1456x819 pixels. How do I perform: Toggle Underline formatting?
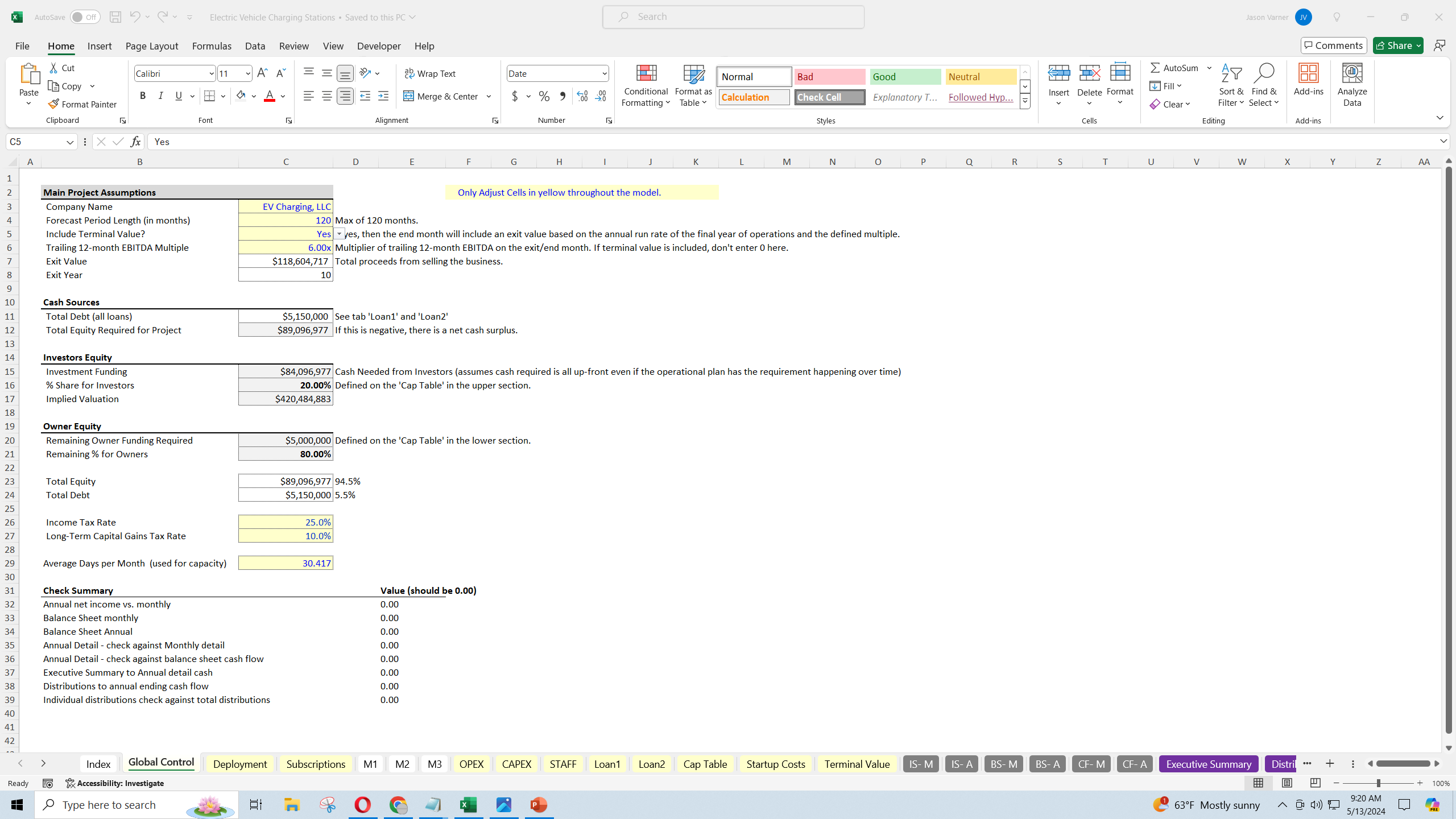179,96
